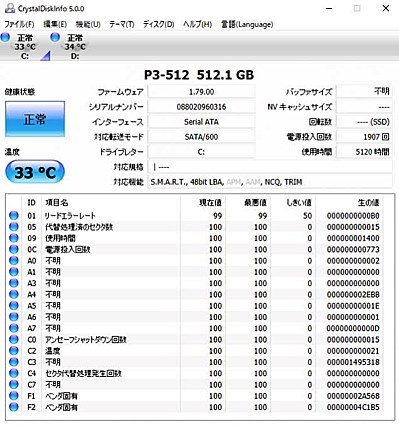Click the buffer size field showing 不明
This screenshot has height=425, width=399.
pyautogui.click(x=364, y=92)
